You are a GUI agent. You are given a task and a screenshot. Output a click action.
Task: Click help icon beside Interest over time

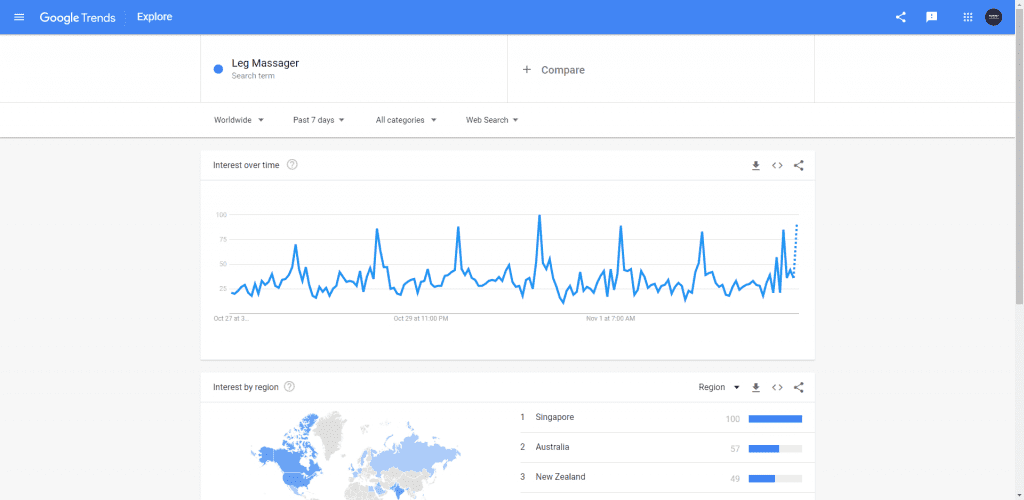292,165
